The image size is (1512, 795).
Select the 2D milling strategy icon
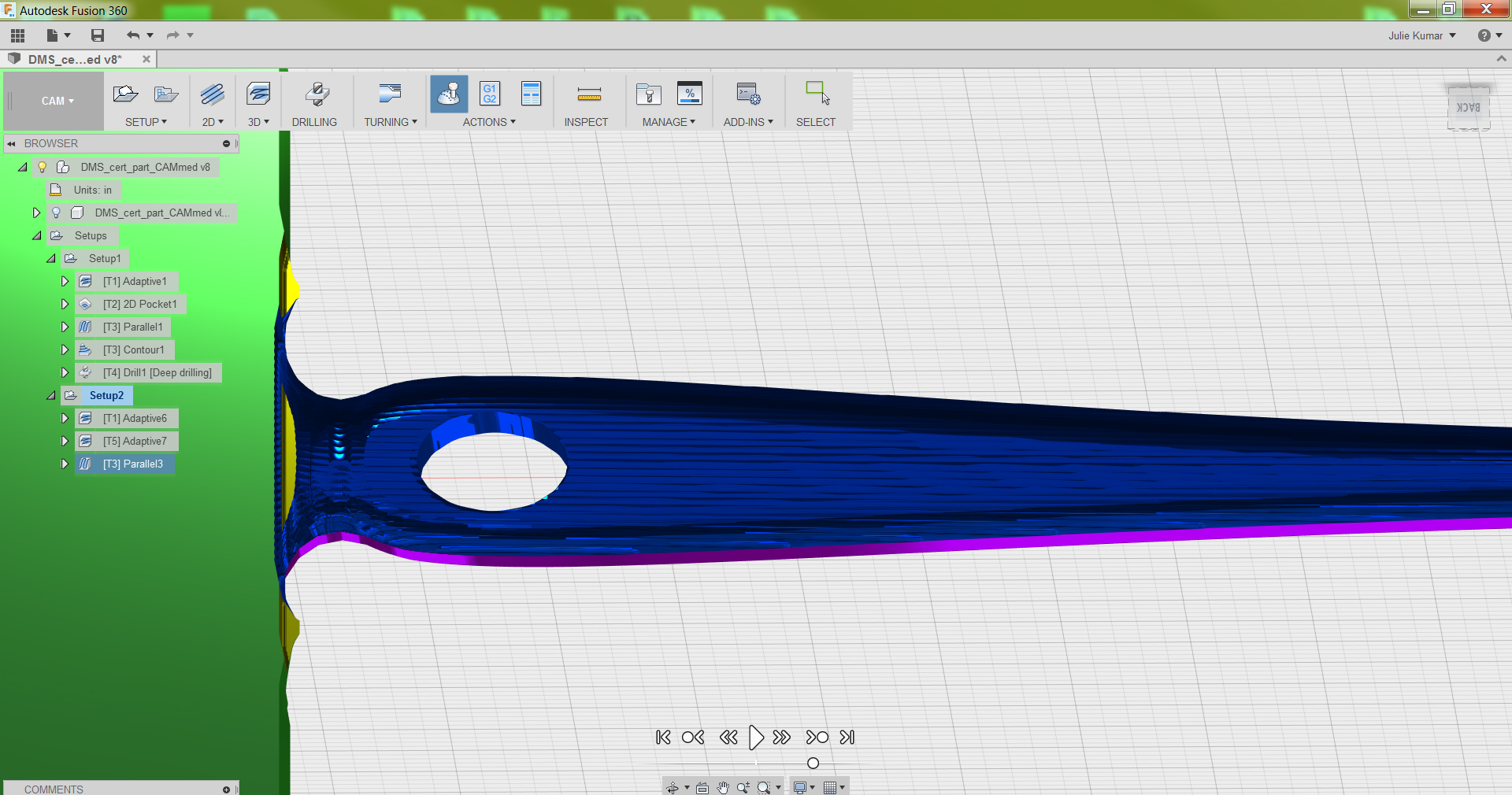coord(213,94)
